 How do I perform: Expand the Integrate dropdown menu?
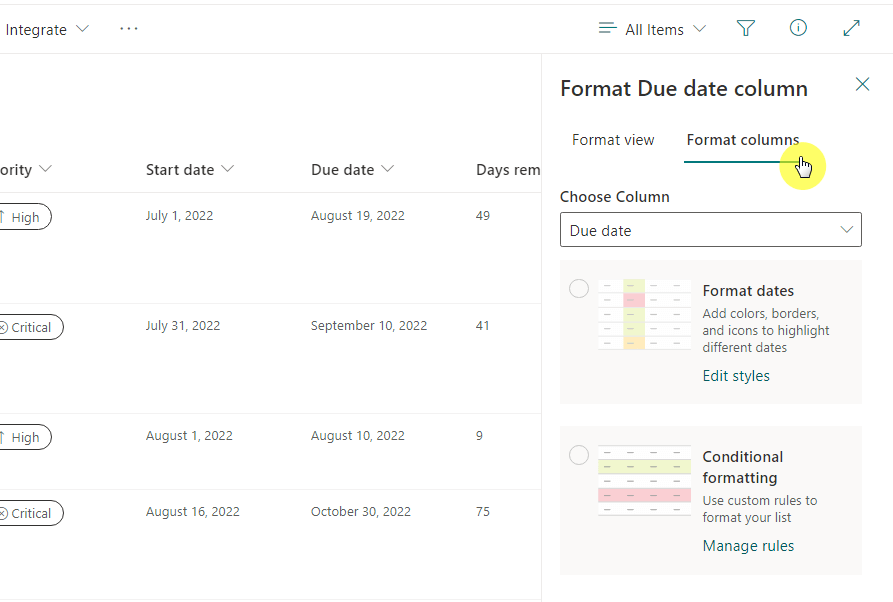(47, 29)
